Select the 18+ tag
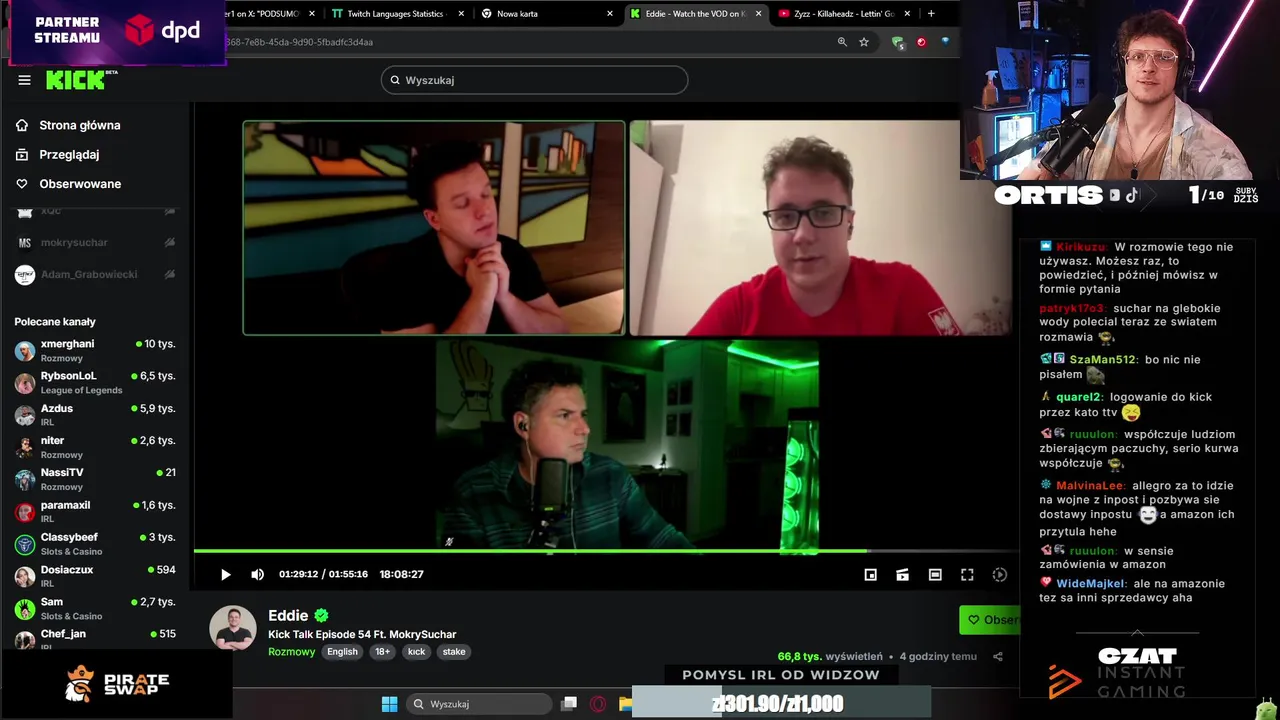Viewport: 1280px width, 720px height. 382,651
